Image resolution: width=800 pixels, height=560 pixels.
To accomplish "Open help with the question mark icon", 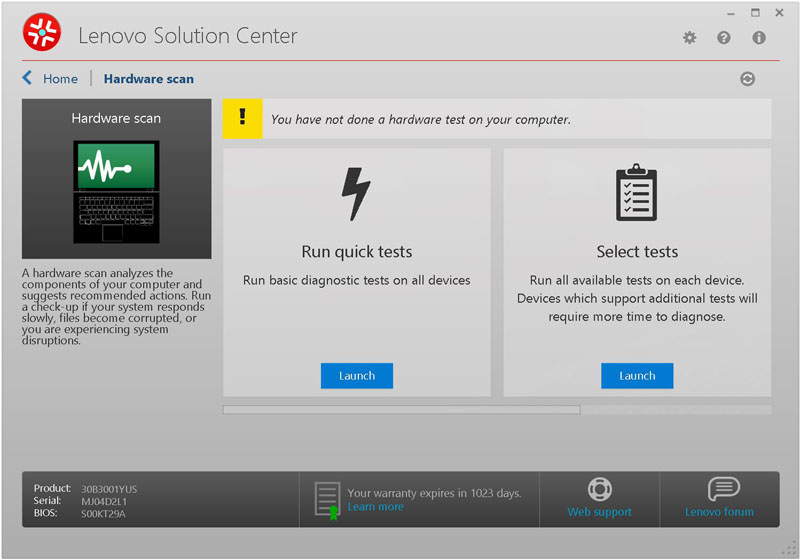I will (x=723, y=38).
